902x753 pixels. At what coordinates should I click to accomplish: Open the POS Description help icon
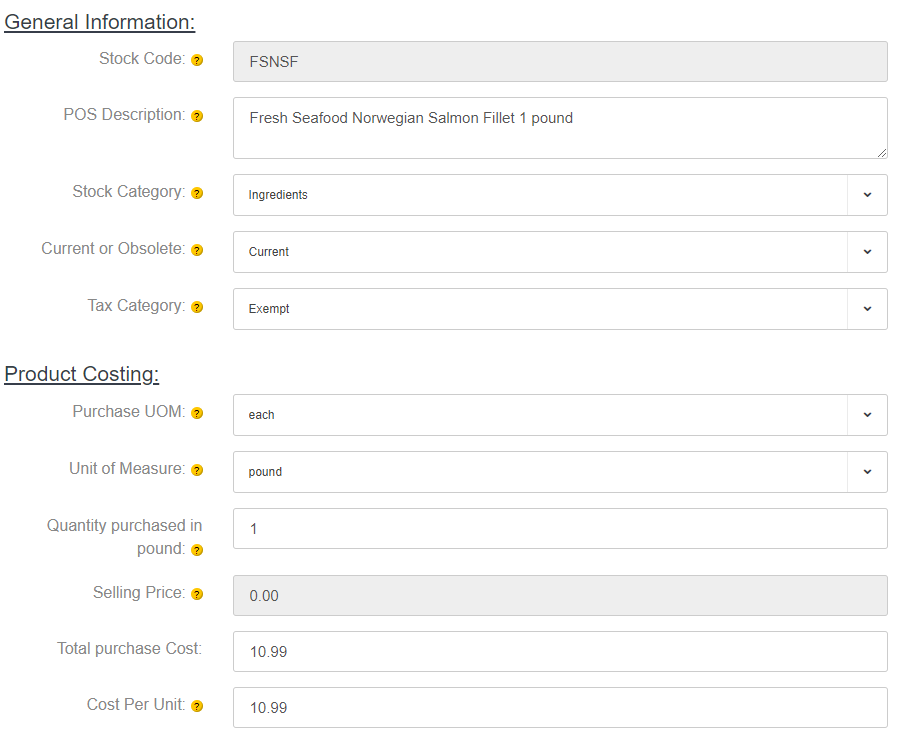coord(197,116)
